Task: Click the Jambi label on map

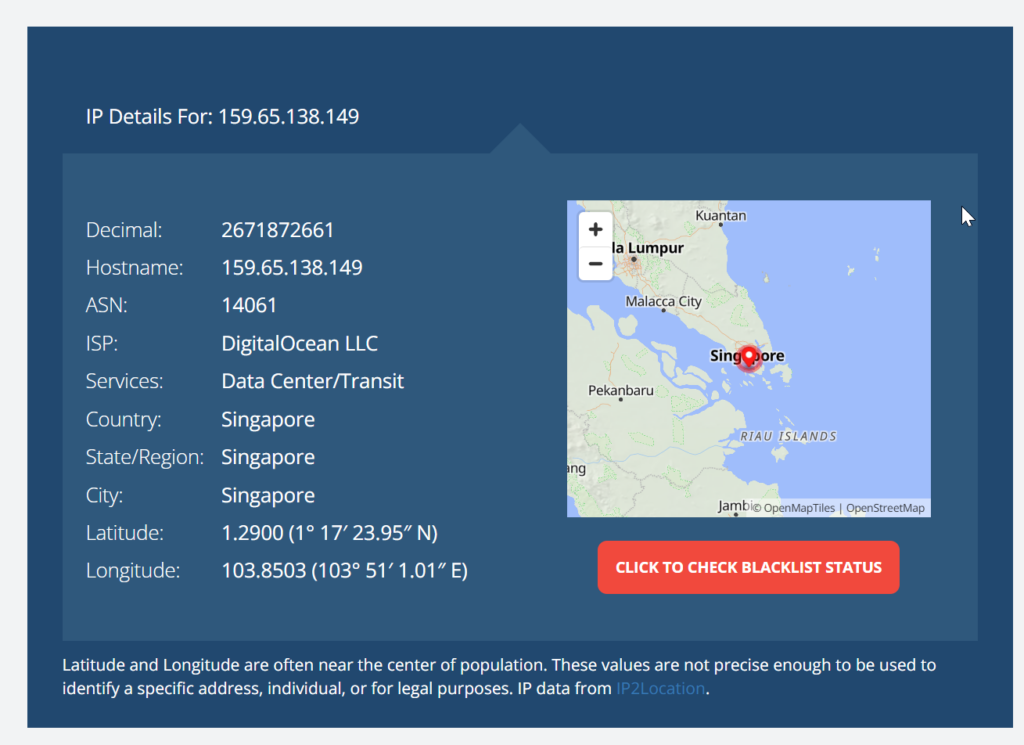Action: [733, 507]
